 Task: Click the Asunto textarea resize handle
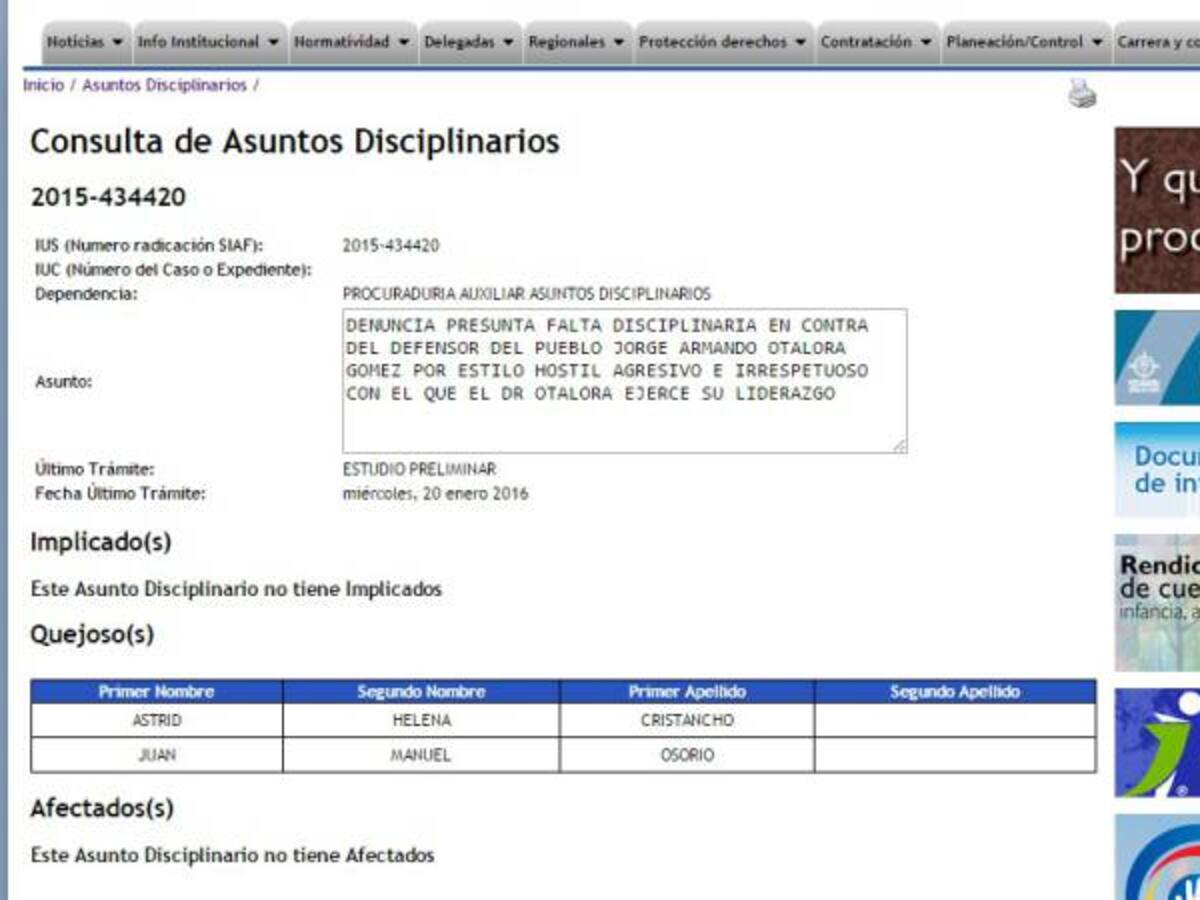(901, 442)
